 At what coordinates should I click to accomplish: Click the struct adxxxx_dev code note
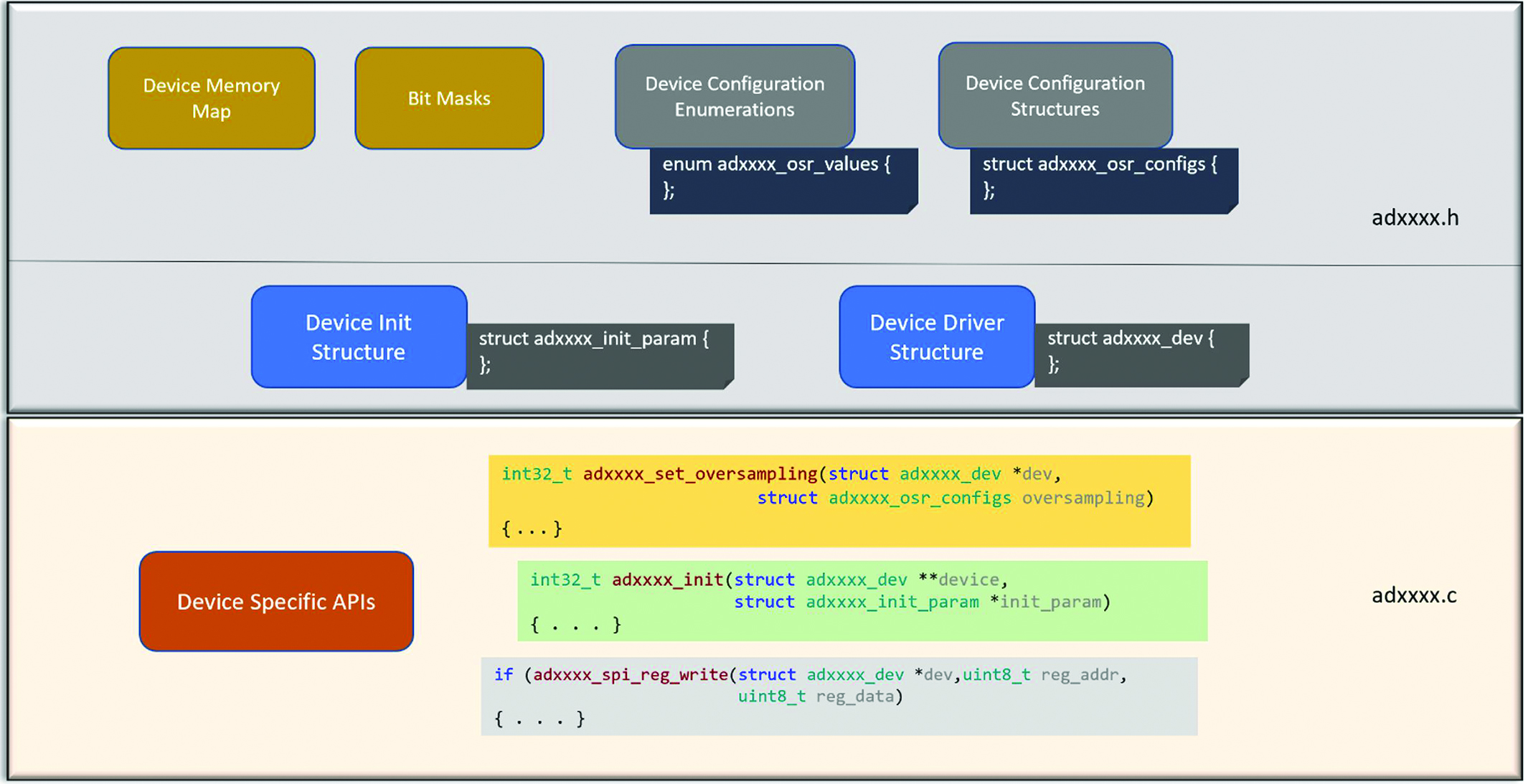[x=1142, y=356]
